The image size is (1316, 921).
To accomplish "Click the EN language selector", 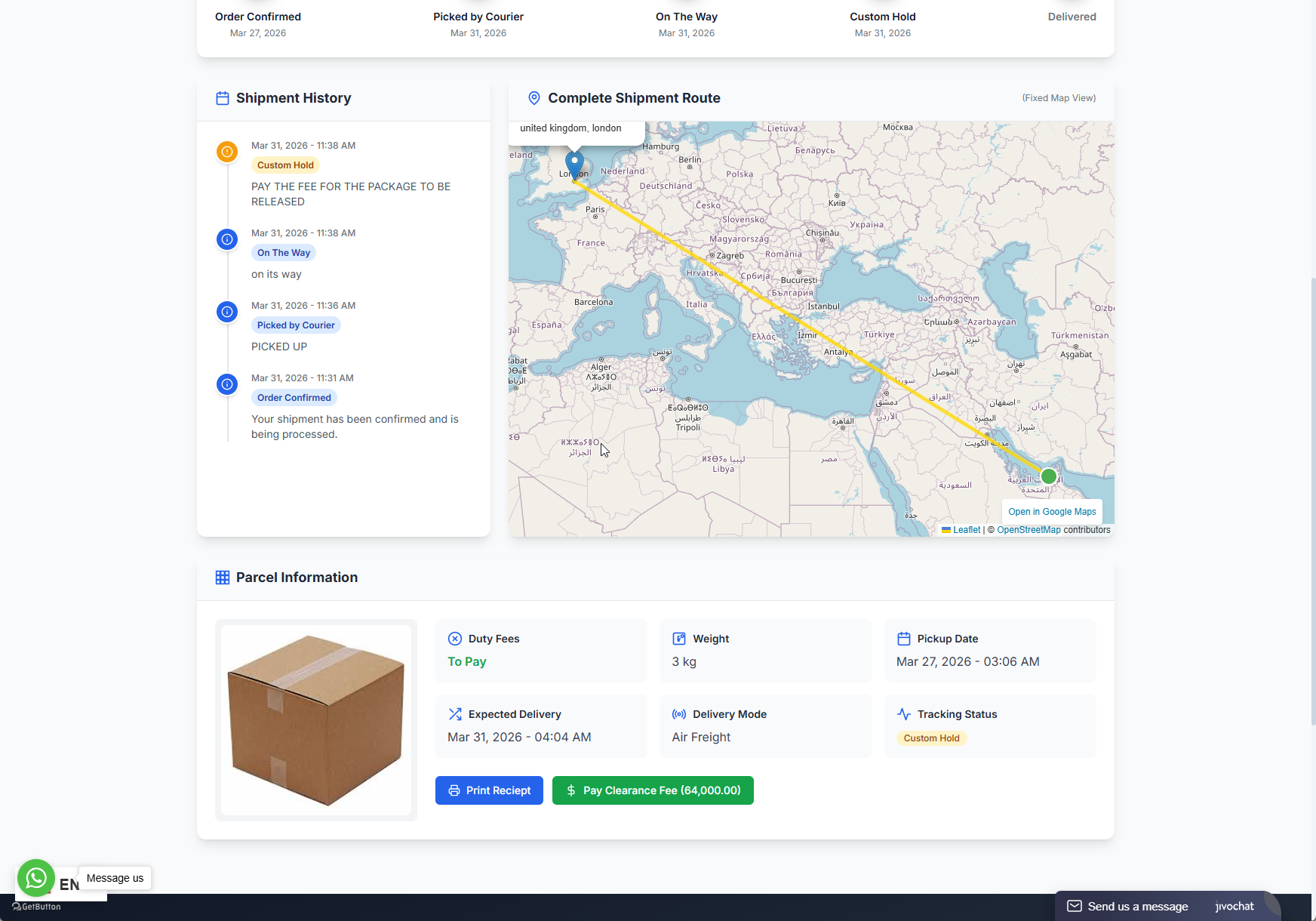I will (69, 885).
